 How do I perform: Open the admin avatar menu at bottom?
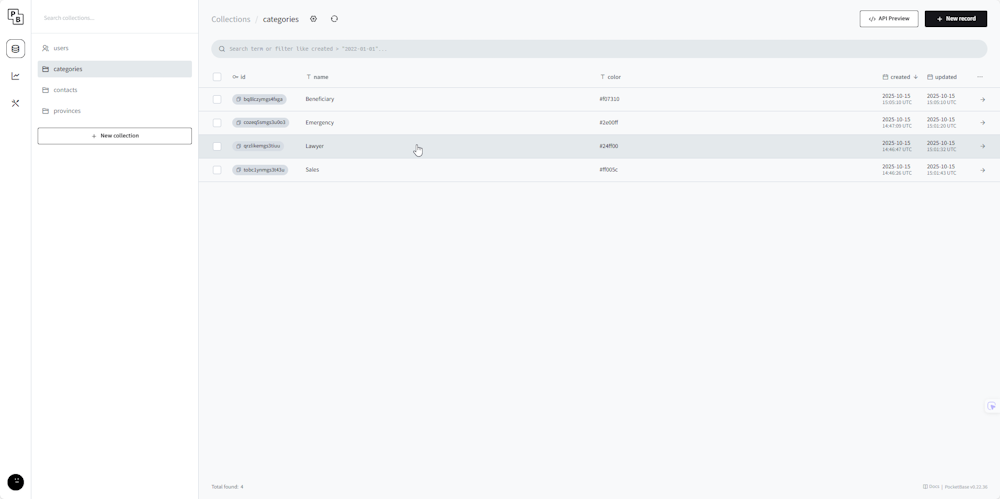15,482
